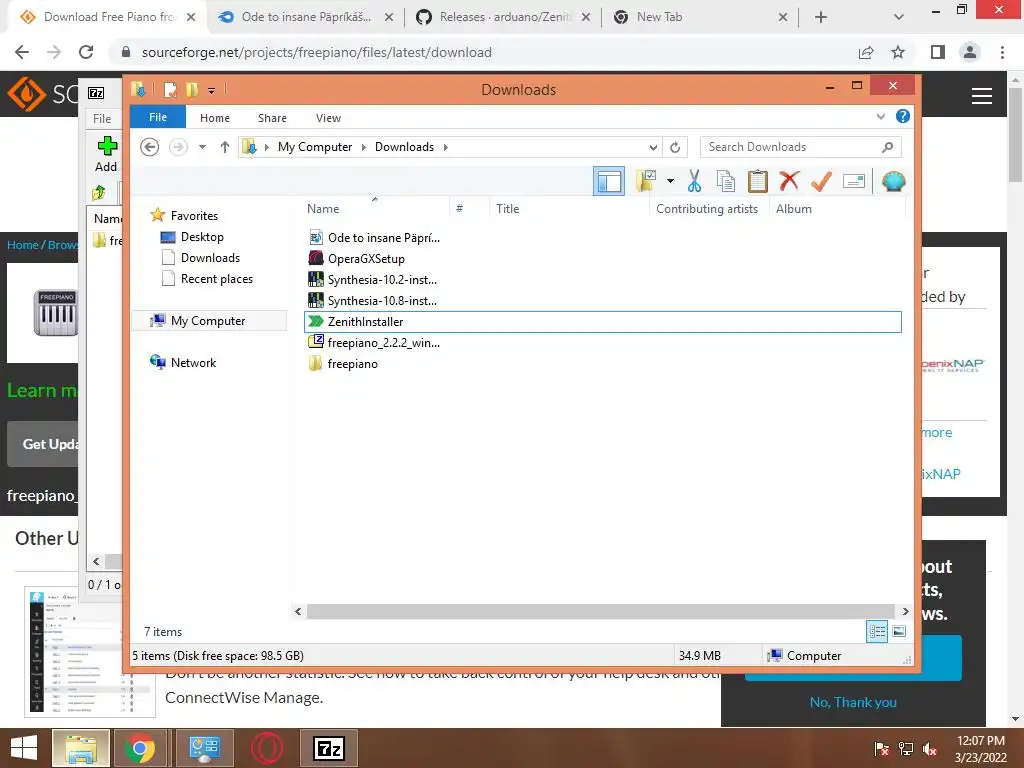Select Network in the navigation pane
The image size is (1024, 768).
(193, 362)
